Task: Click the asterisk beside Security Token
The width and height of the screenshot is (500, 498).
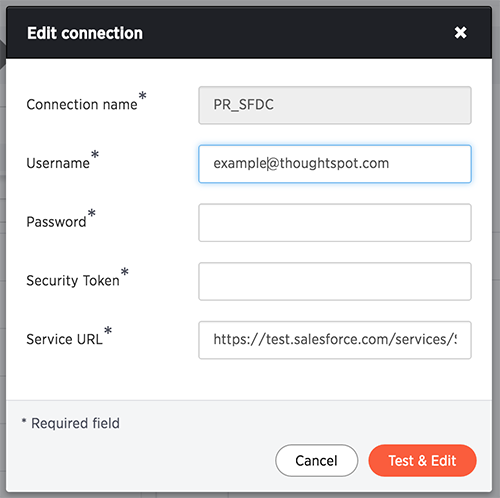Action: (x=125, y=271)
